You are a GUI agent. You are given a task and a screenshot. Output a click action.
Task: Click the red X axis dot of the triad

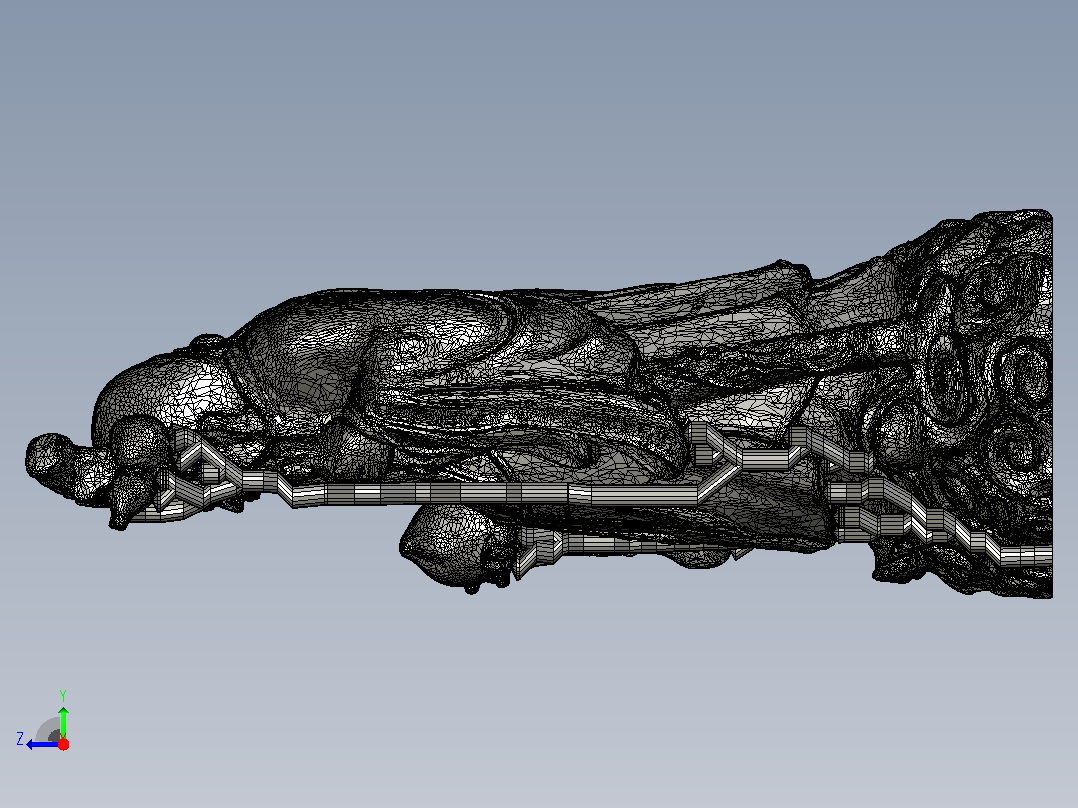coord(63,744)
